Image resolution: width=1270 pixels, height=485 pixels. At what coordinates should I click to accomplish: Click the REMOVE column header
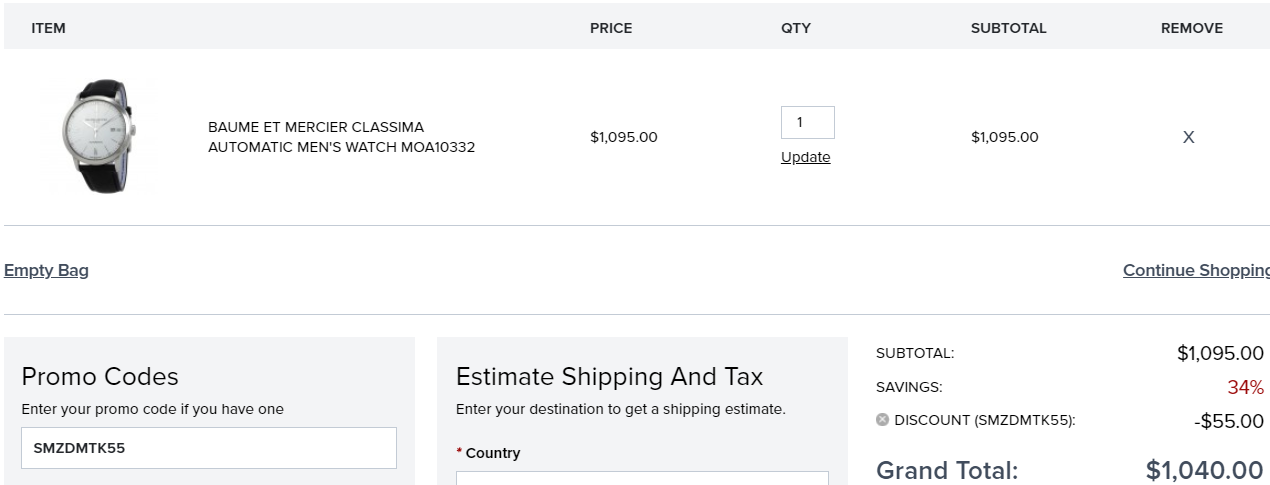pyautogui.click(x=1192, y=28)
